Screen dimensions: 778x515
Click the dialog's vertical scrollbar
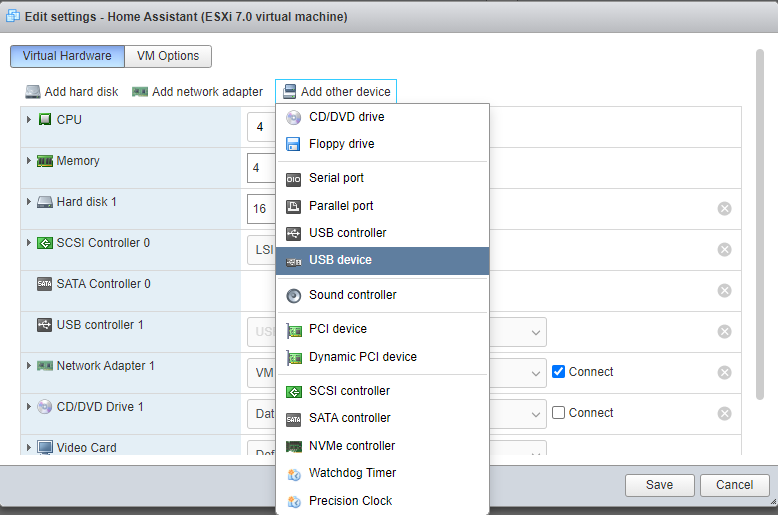click(x=760, y=224)
